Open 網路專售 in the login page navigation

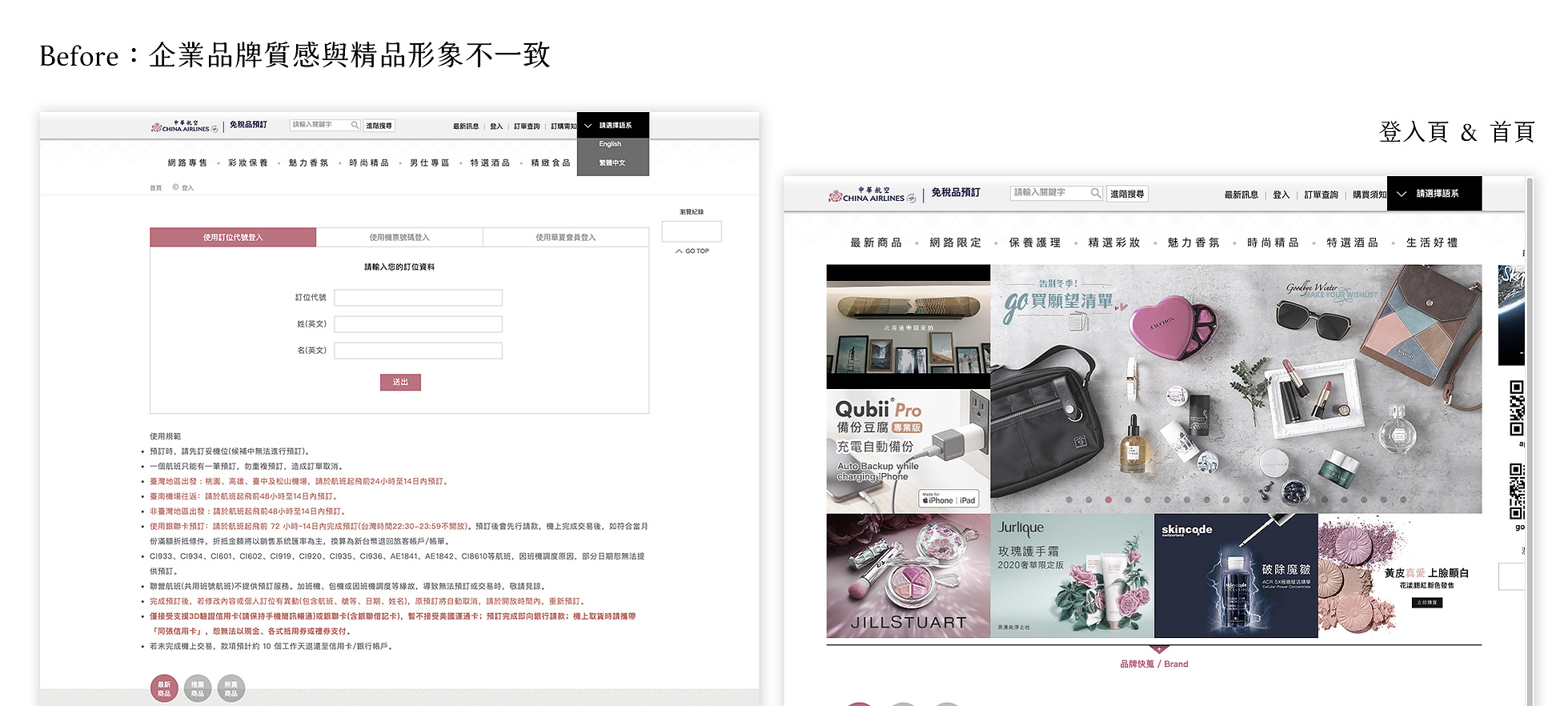(x=188, y=162)
